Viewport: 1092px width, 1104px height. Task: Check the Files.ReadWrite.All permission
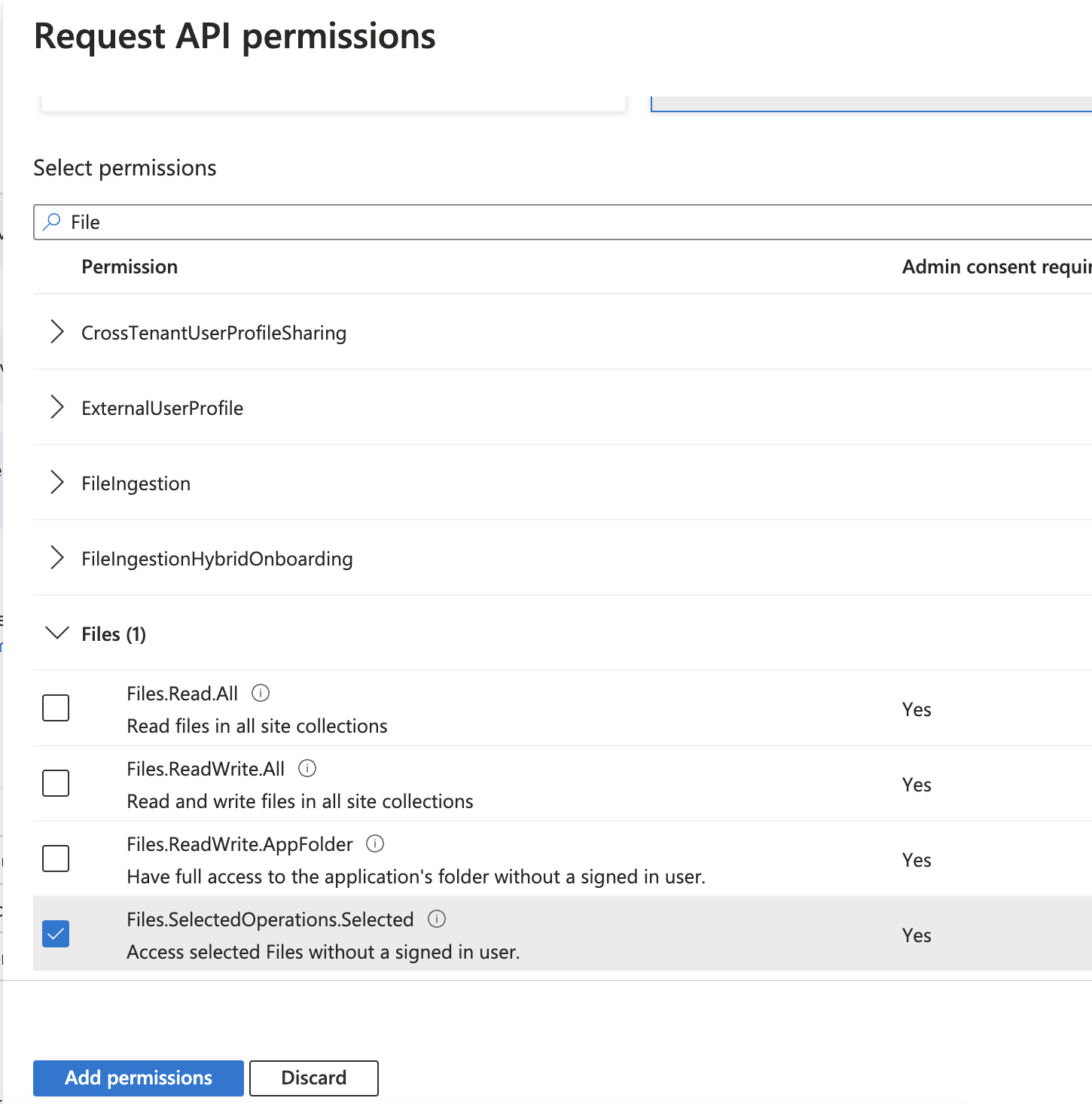pyautogui.click(x=56, y=783)
